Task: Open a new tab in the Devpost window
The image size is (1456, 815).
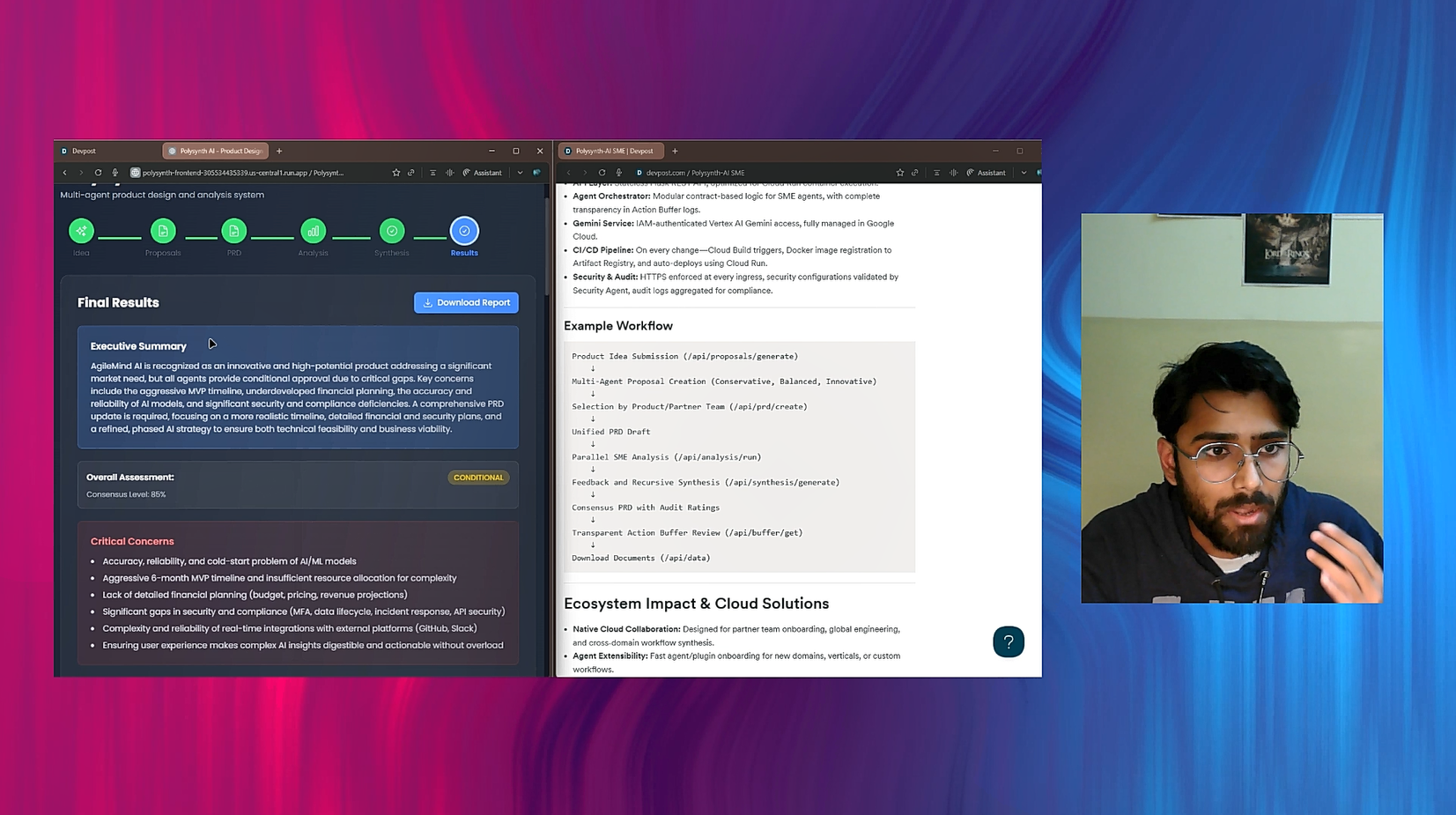Action: [x=675, y=151]
